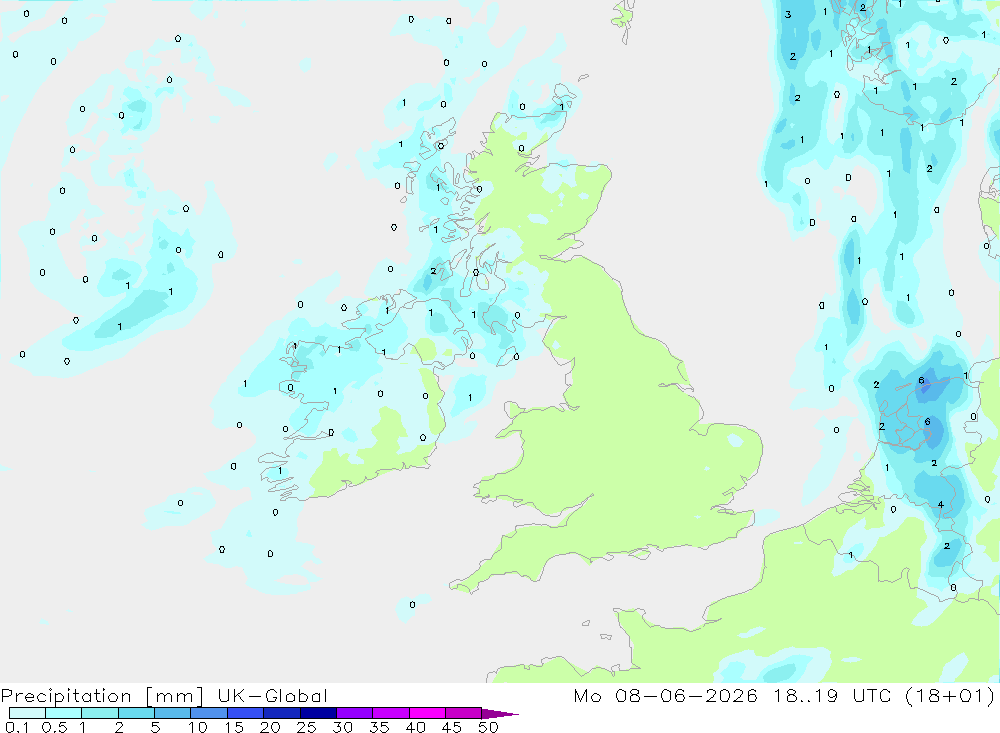Click the '0.1' legend scale label
Viewport: 1000px width, 733px height.
[17, 727]
